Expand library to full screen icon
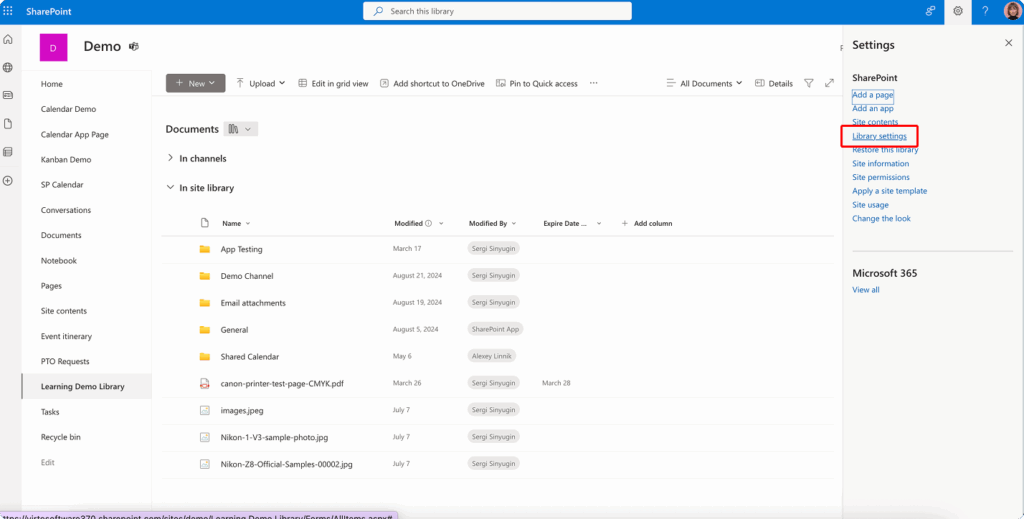This screenshot has width=1024, height=519. pos(829,83)
